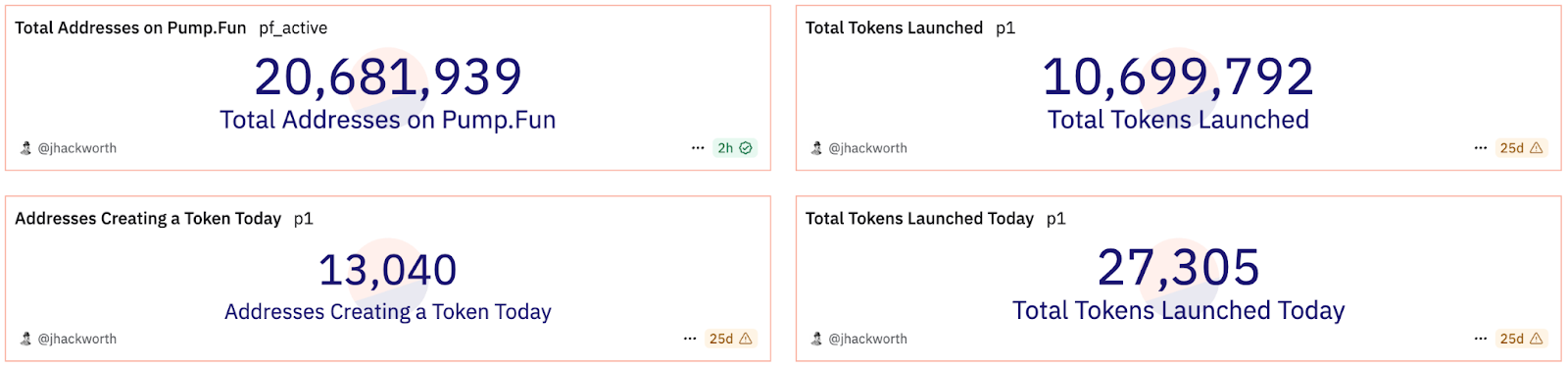Click @jhackworth under Total Tokens Launched Today
Viewport: 1568px width, 368px height.
867,339
